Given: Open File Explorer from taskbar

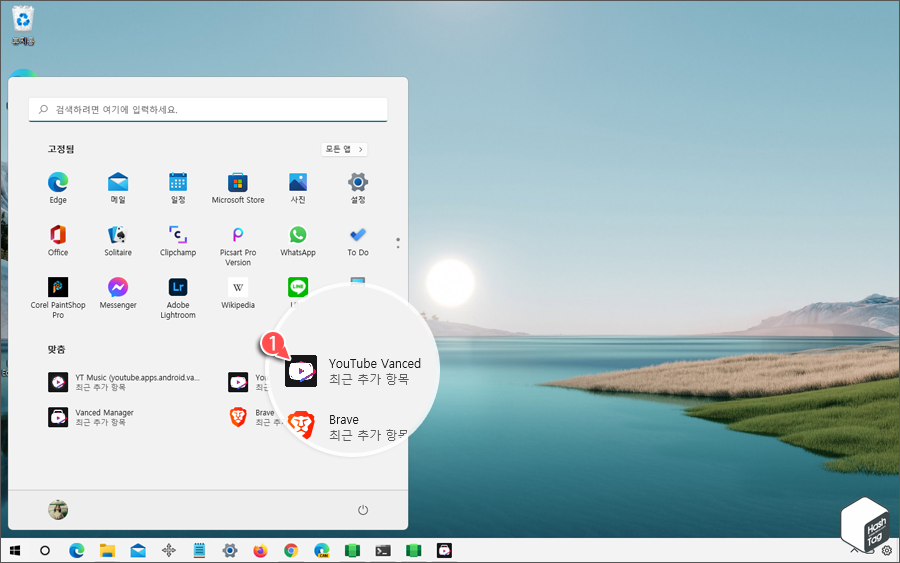Looking at the screenshot, I should tap(107, 551).
